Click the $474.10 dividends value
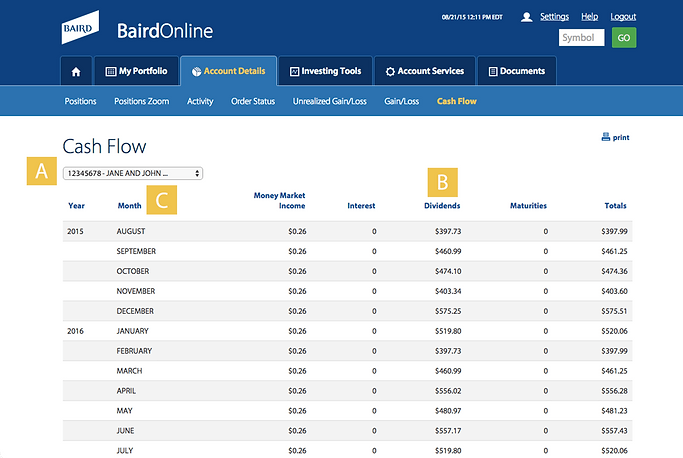The height and width of the screenshot is (458, 683). tap(448, 271)
